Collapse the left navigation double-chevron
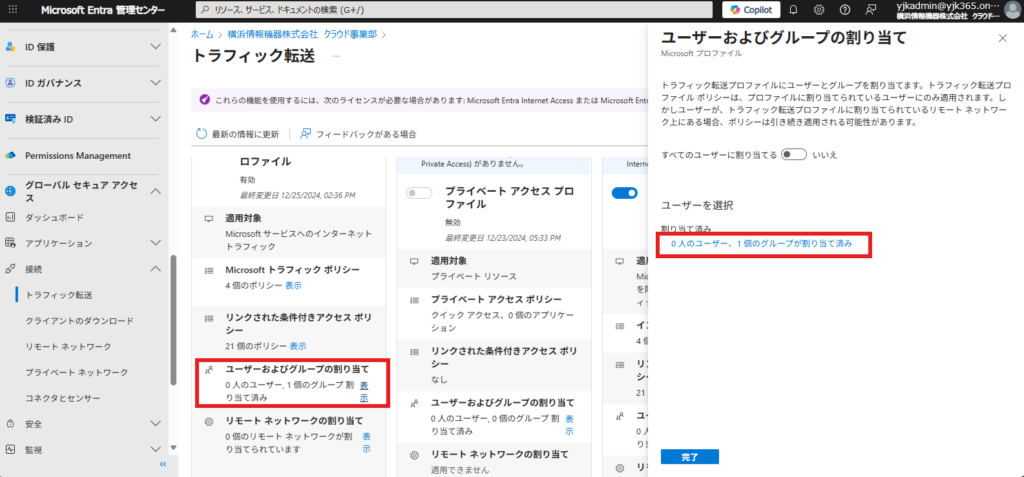Image resolution: width=1024 pixels, height=477 pixels. pyautogui.click(x=163, y=465)
